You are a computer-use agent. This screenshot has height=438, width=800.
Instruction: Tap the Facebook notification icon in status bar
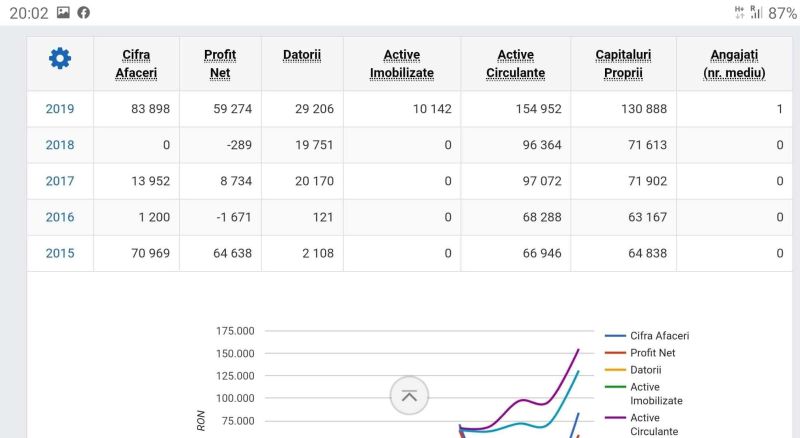[83, 12]
